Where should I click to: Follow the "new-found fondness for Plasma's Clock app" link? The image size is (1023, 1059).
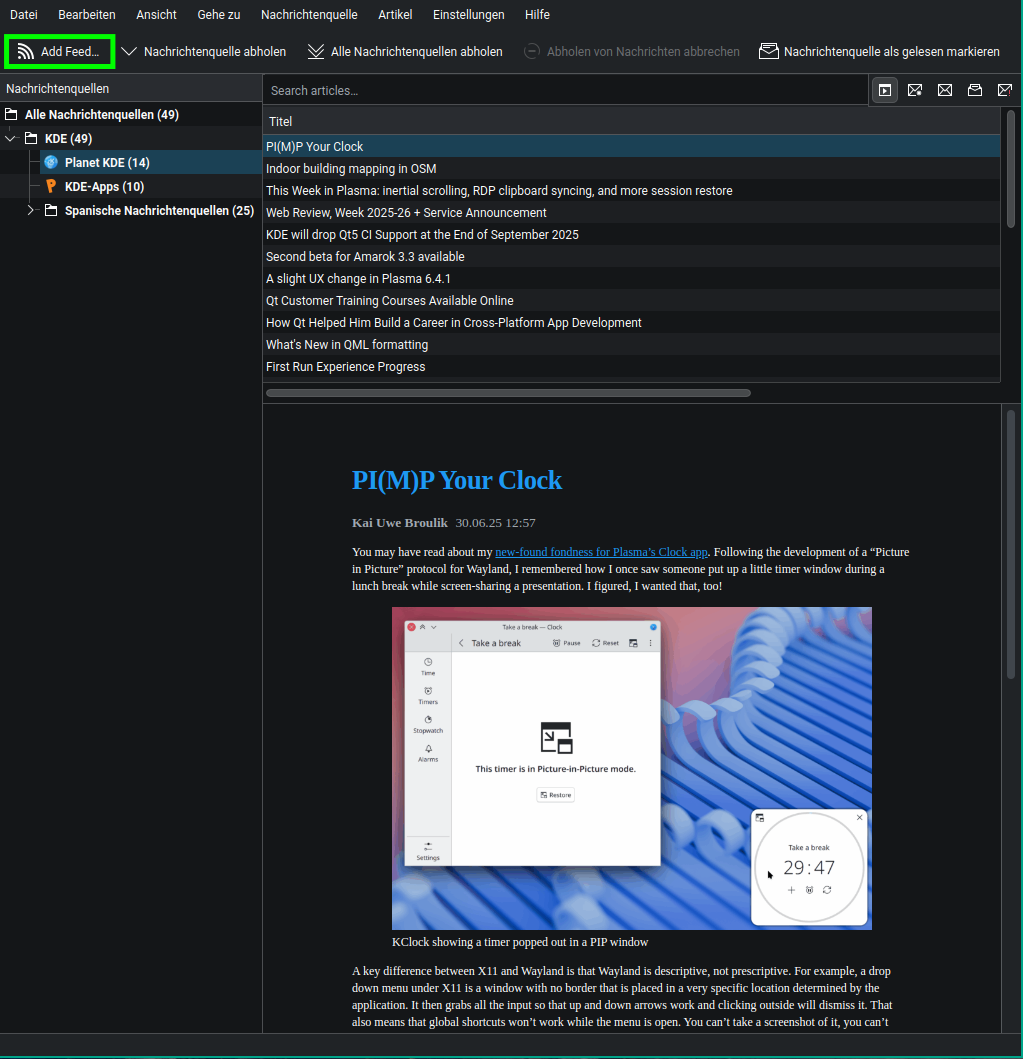(x=601, y=551)
